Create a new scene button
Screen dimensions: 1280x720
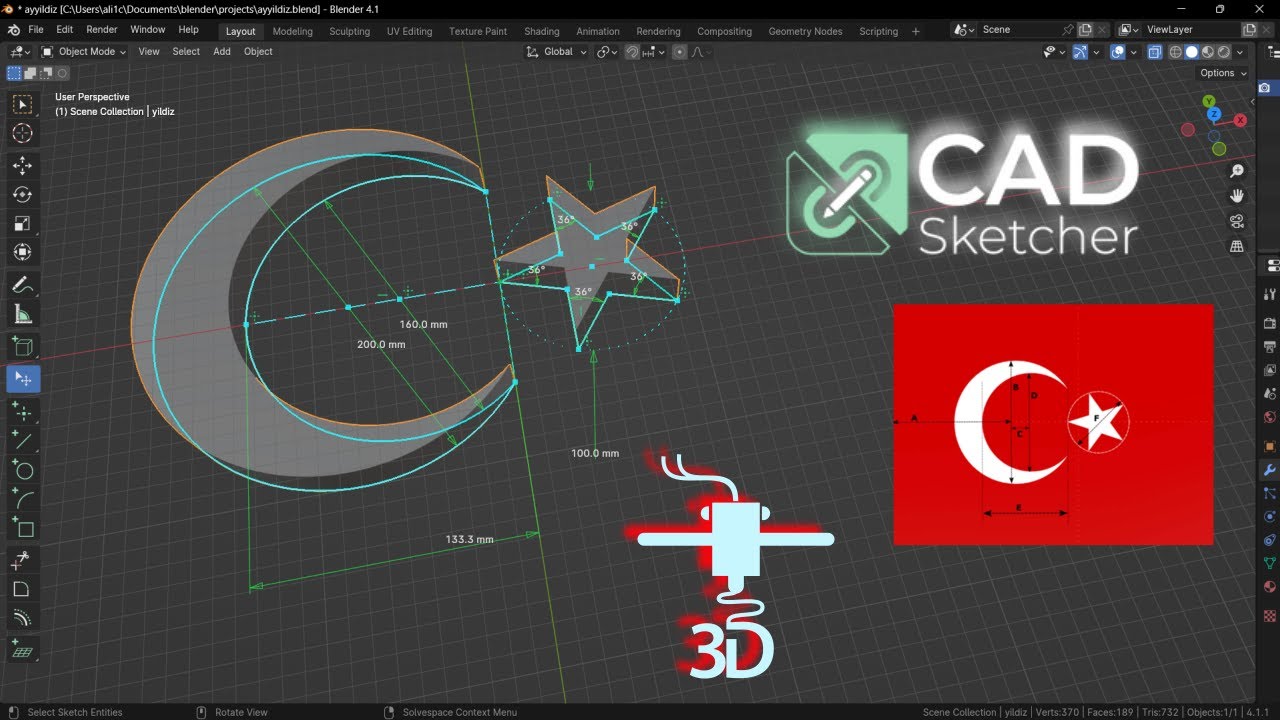pyautogui.click(x=1085, y=30)
